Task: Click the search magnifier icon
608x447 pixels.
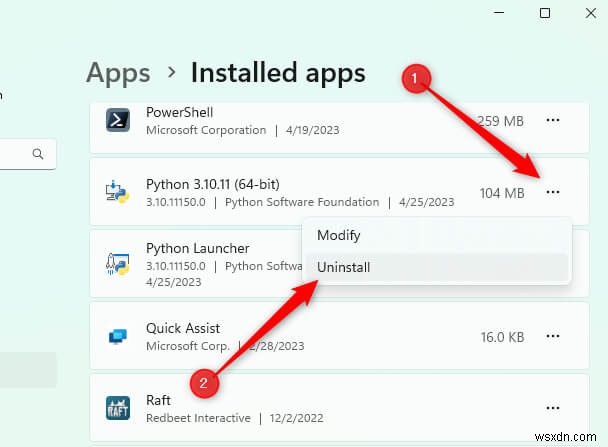Action: (38, 154)
